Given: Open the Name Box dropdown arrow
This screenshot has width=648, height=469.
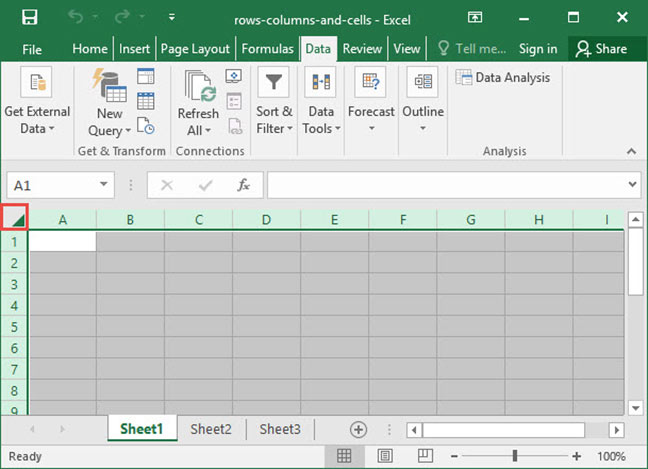Looking at the screenshot, I should [104, 184].
